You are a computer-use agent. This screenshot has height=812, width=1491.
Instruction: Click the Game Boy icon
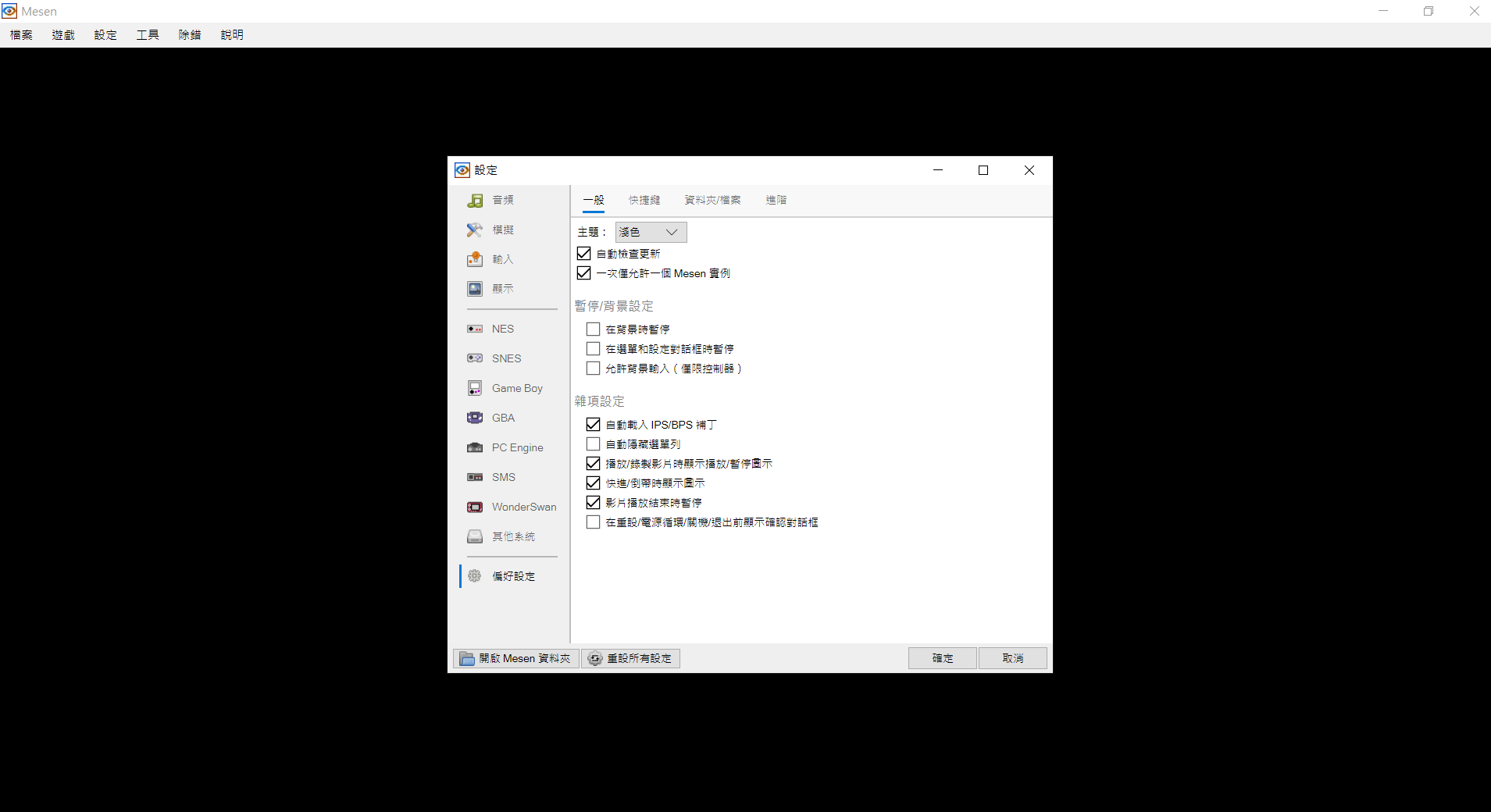475,388
